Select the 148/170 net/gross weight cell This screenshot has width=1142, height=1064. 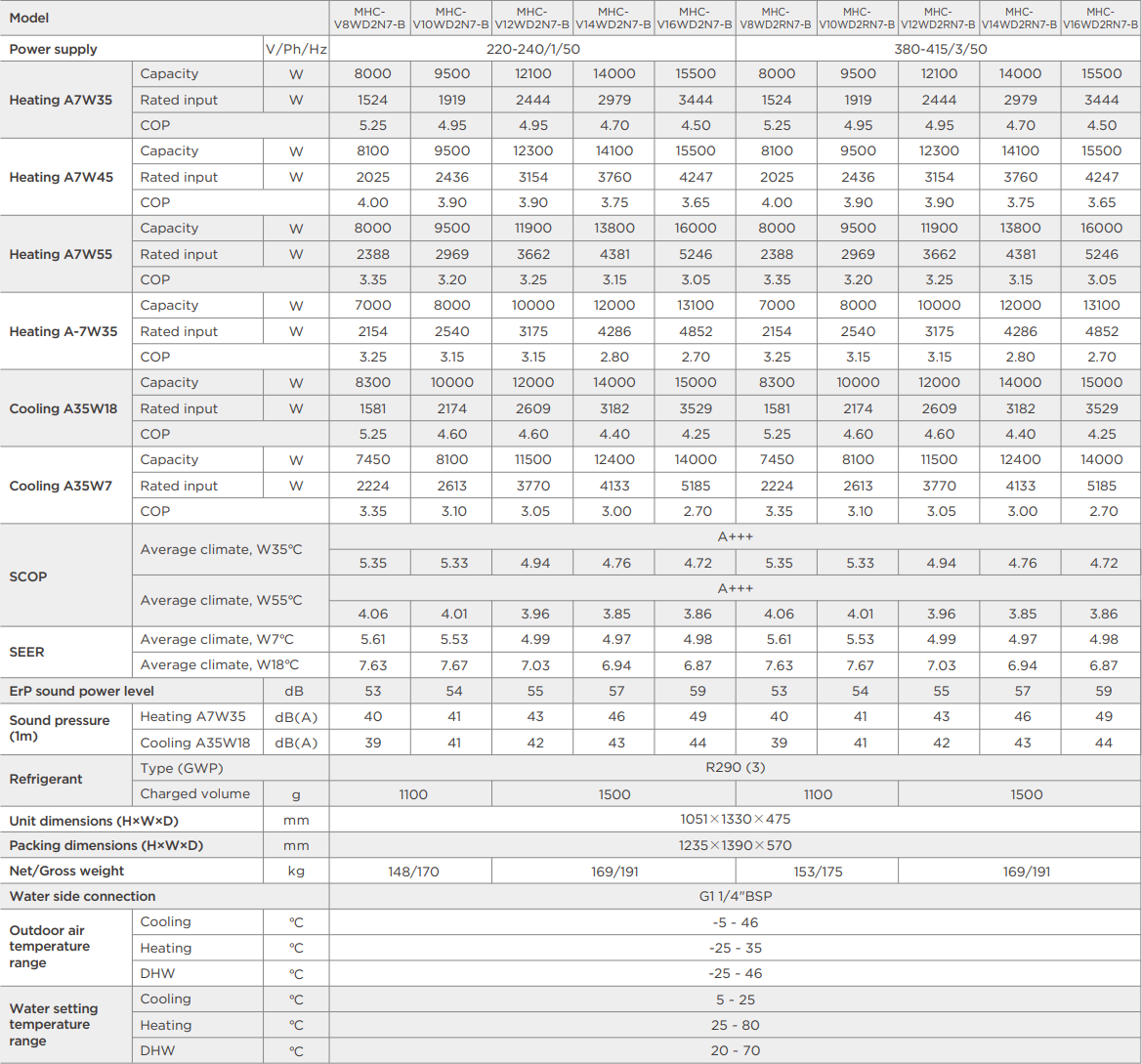411,872
